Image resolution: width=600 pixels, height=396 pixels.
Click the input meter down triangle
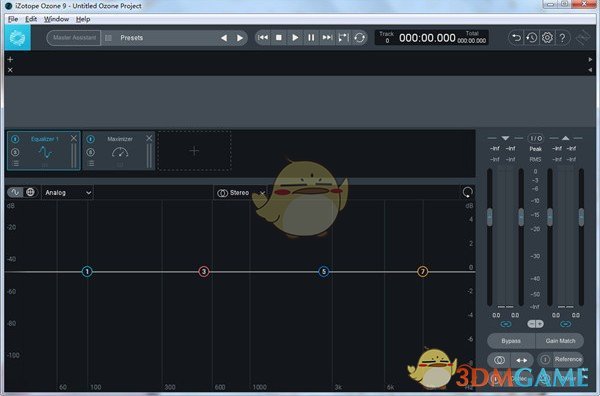point(505,138)
